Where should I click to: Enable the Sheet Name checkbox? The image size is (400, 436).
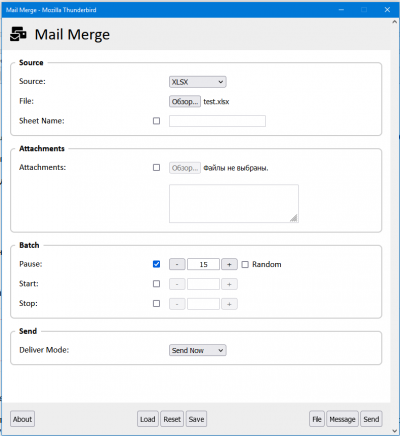coord(156,121)
